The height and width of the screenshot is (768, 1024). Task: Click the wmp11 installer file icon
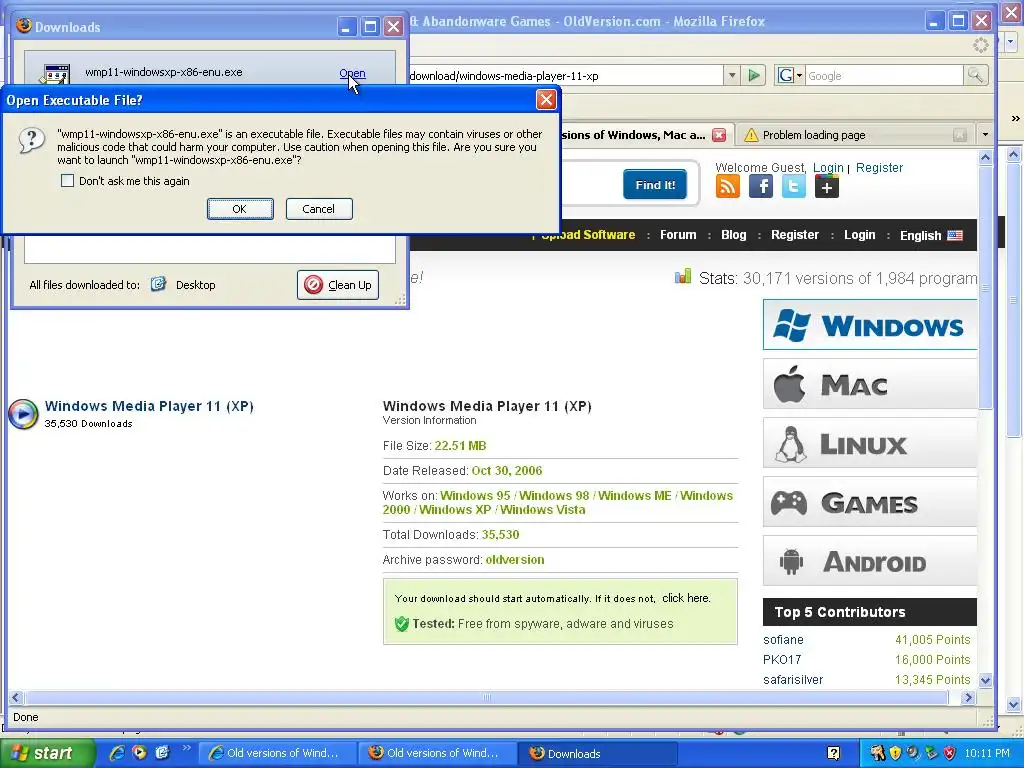56,74
